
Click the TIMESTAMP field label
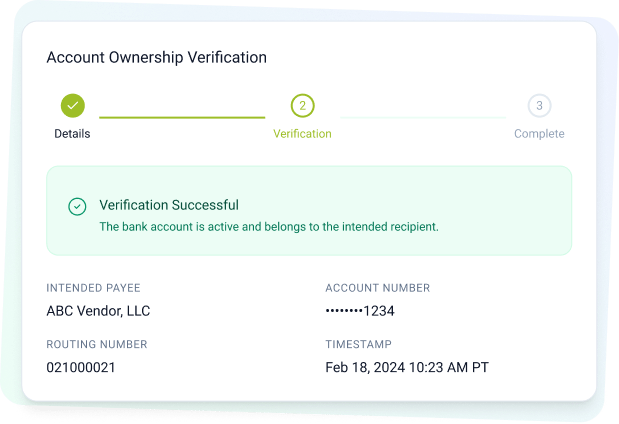360,344
